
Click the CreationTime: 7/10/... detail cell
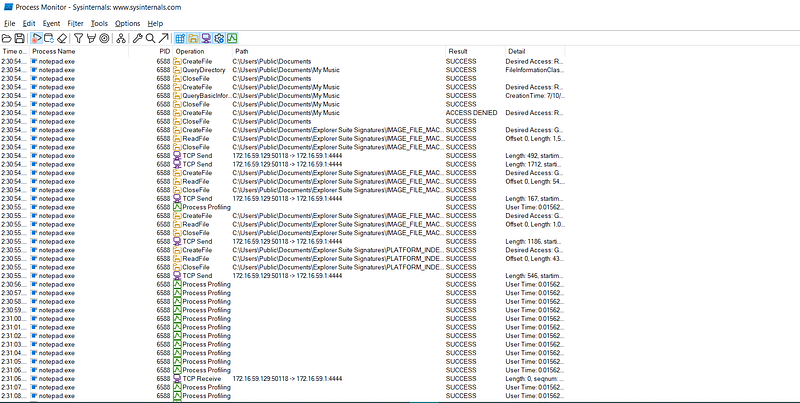pos(535,95)
